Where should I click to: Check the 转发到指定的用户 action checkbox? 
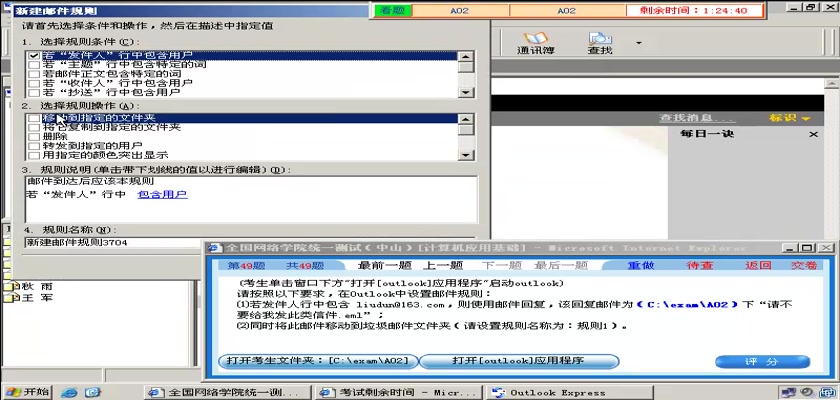tap(34, 146)
